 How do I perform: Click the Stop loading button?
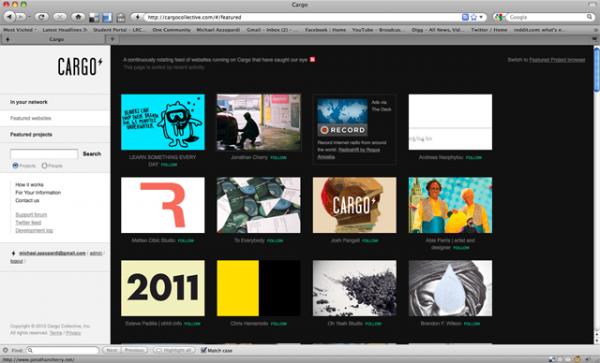pos(59,17)
